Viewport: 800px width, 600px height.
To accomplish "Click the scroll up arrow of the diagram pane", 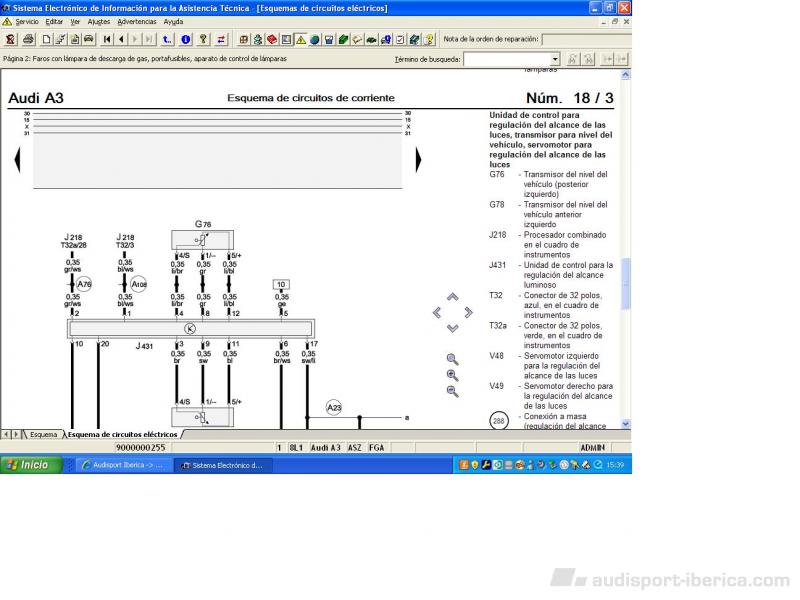I will [626, 75].
